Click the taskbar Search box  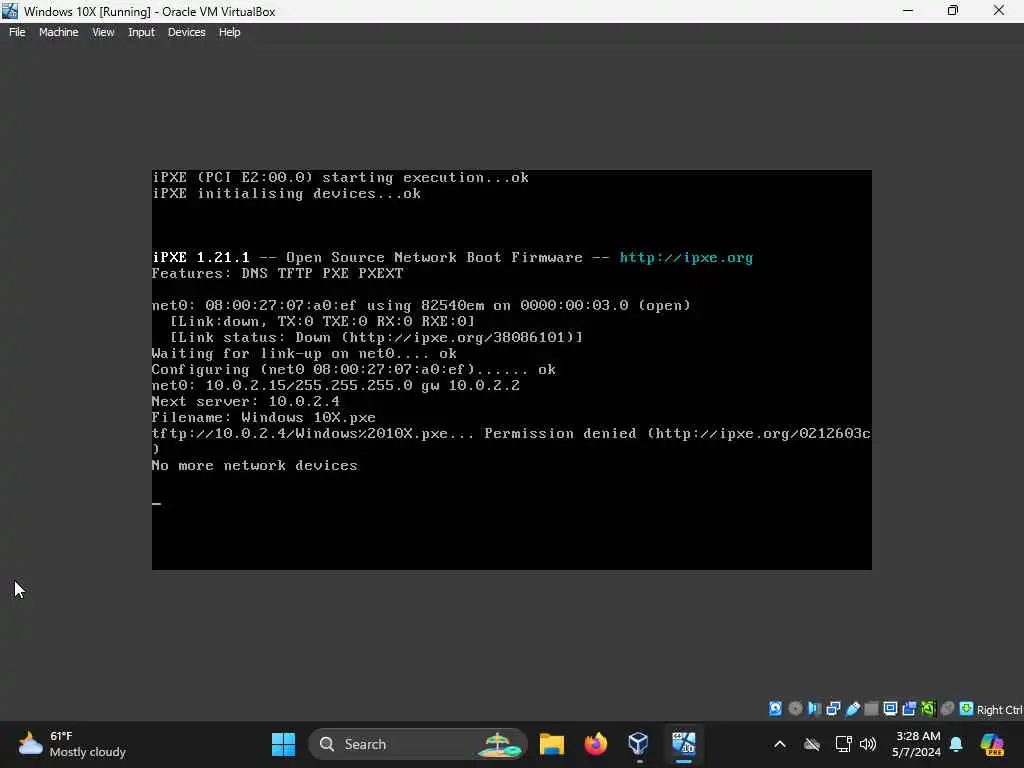(417, 744)
